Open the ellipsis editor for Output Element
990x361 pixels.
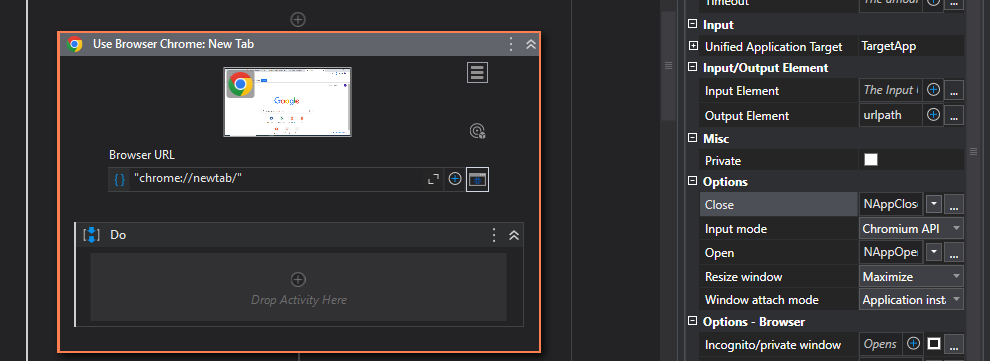coord(953,115)
